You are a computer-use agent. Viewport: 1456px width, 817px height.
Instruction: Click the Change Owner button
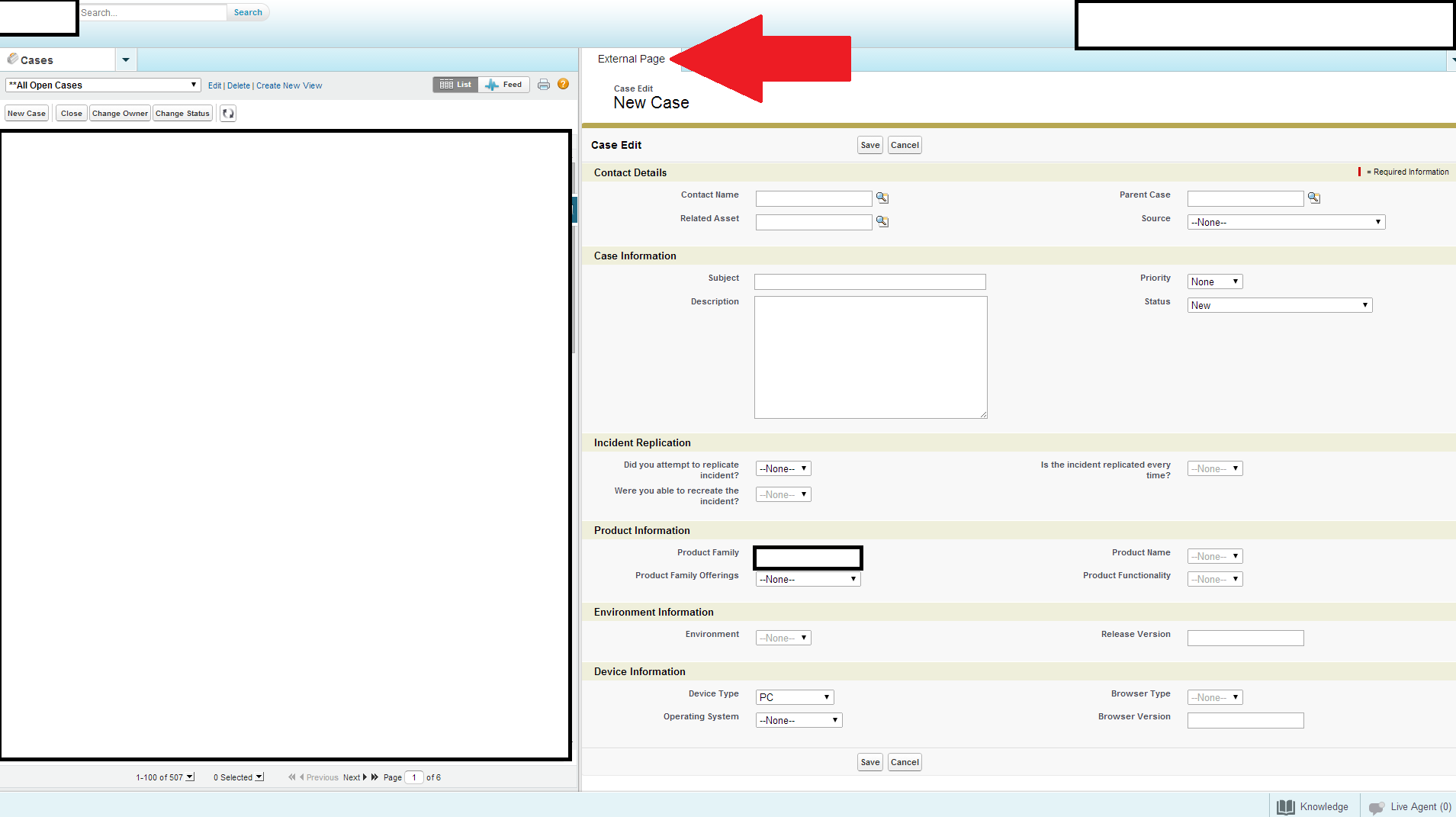coord(120,114)
